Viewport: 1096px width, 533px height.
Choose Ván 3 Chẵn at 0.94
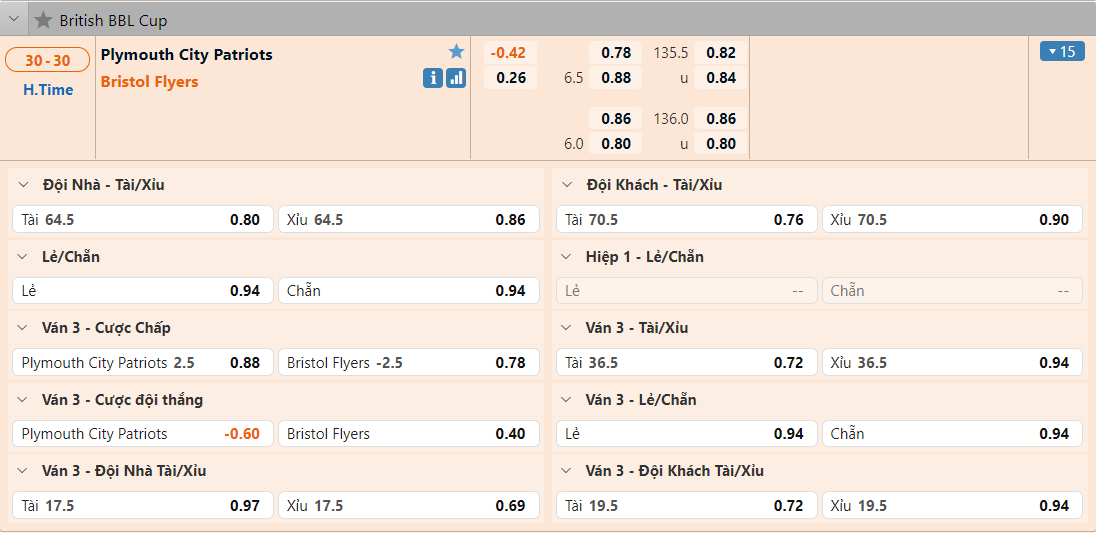(952, 434)
